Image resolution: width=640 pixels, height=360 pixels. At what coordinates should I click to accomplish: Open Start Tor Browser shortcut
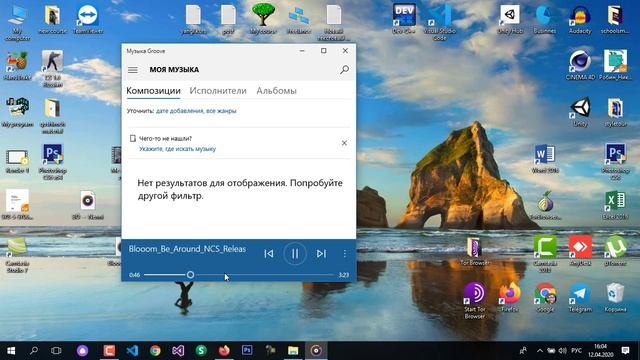(x=475, y=300)
